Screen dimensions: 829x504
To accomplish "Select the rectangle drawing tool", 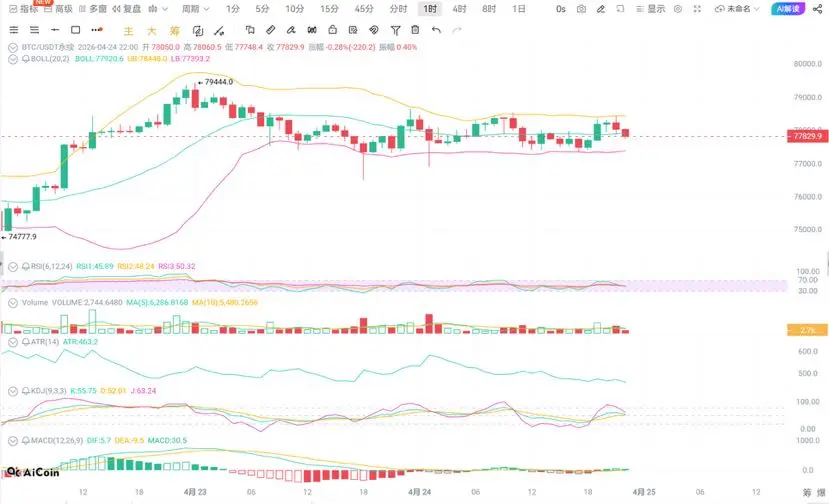I will click(76, 30).
